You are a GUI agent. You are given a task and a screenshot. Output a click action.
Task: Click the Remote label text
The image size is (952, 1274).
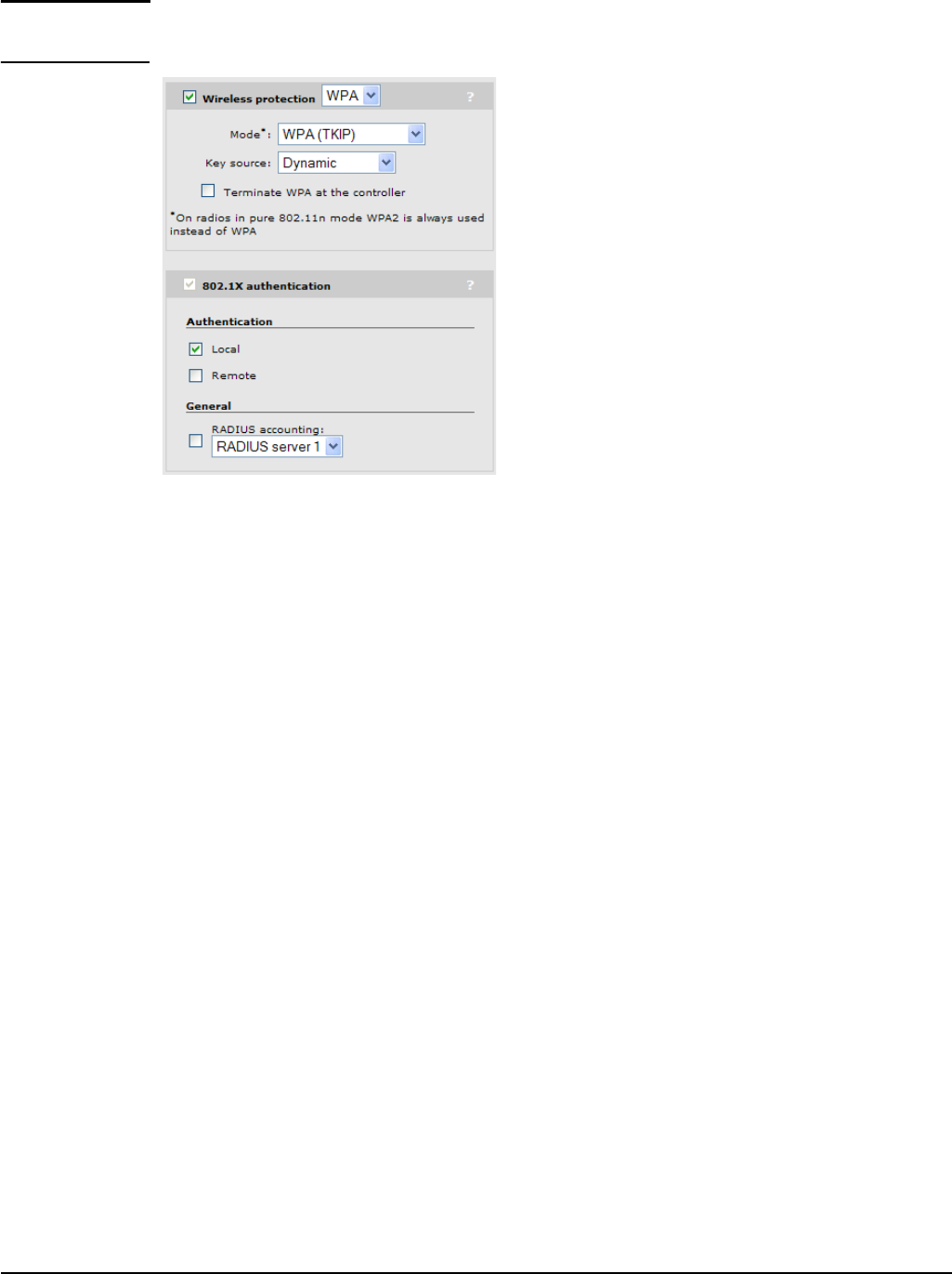click(x=234, y=375)
